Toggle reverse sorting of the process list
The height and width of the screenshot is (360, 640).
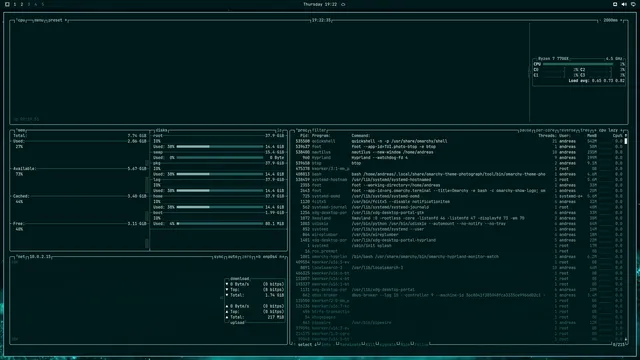[567, 130]
